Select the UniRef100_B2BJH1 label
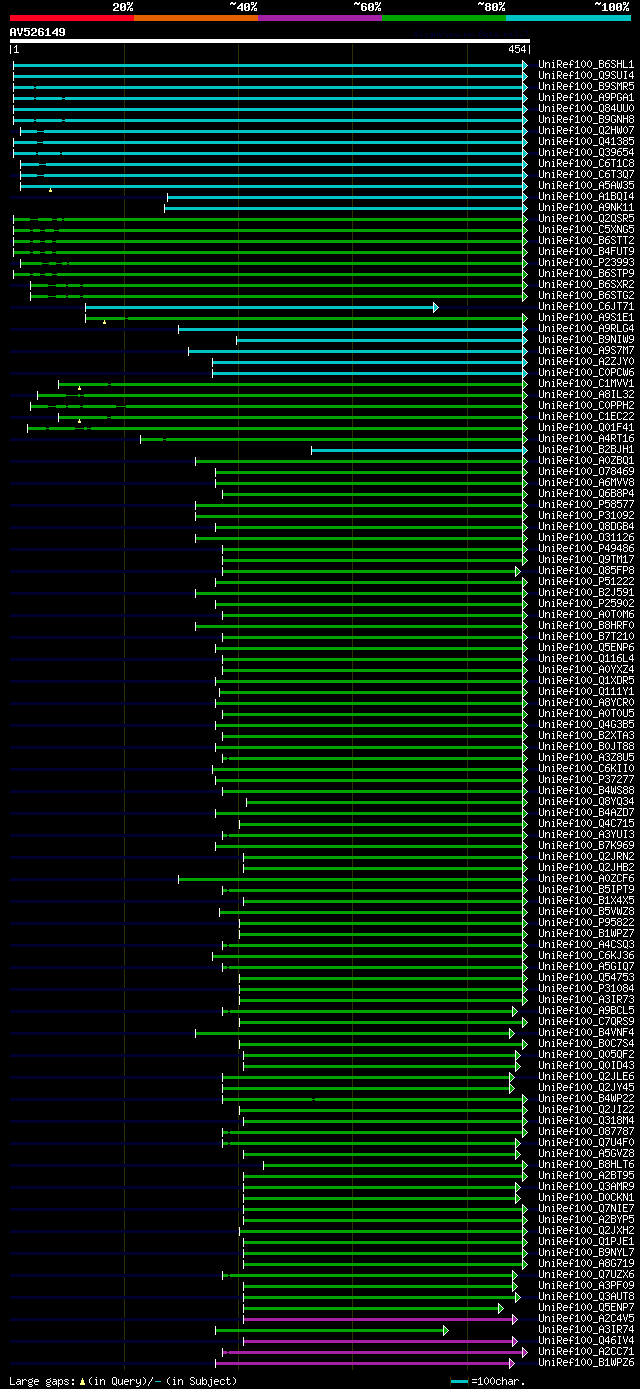The height and width of the screenshot is (1389, 640). 586,449
